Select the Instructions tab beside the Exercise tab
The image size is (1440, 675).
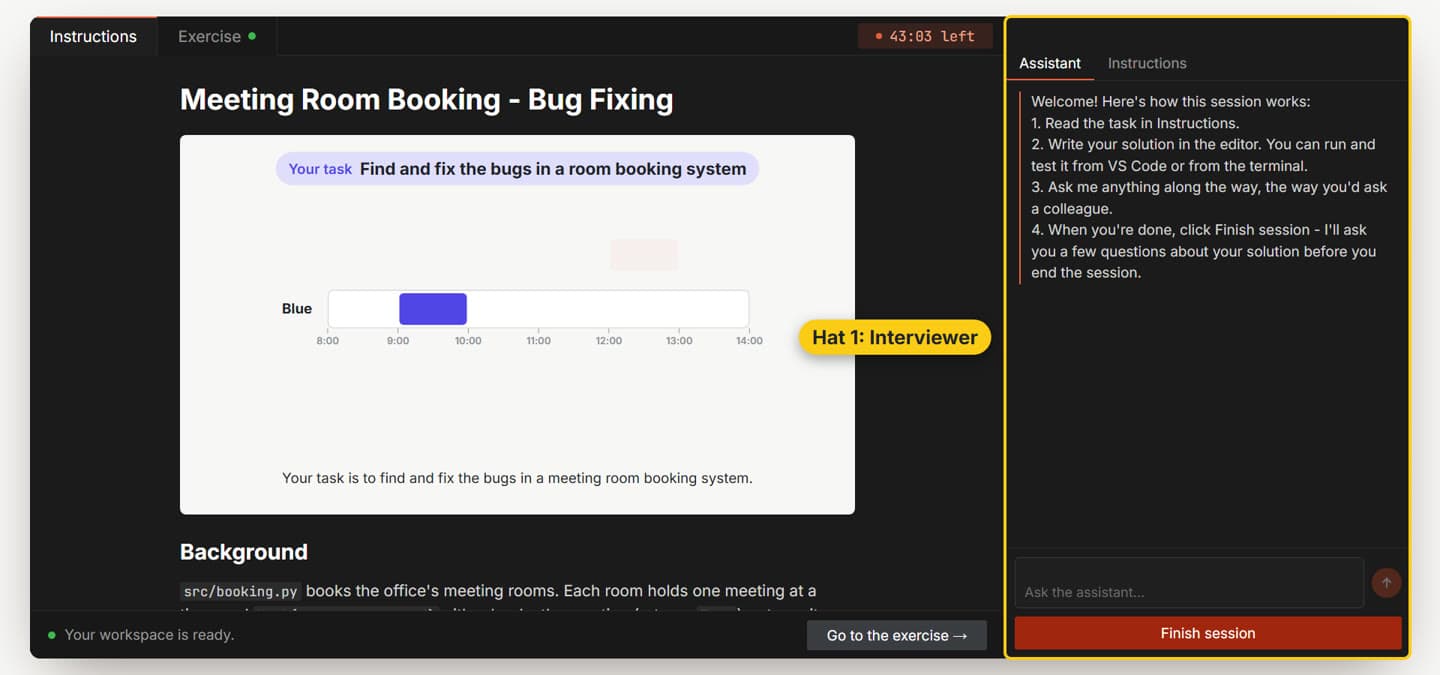[93, 37]
